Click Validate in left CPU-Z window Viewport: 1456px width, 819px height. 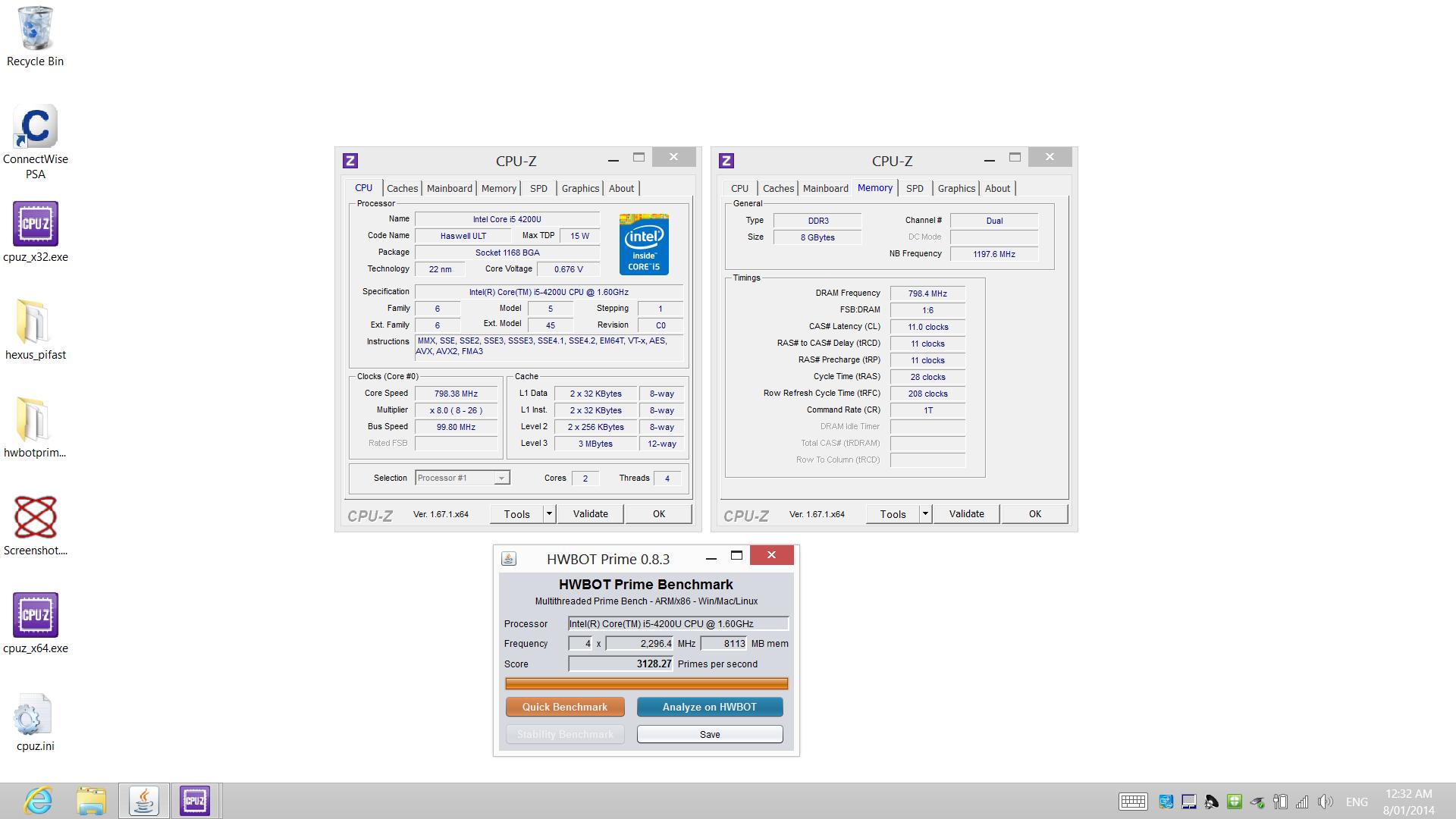(590, 514)
